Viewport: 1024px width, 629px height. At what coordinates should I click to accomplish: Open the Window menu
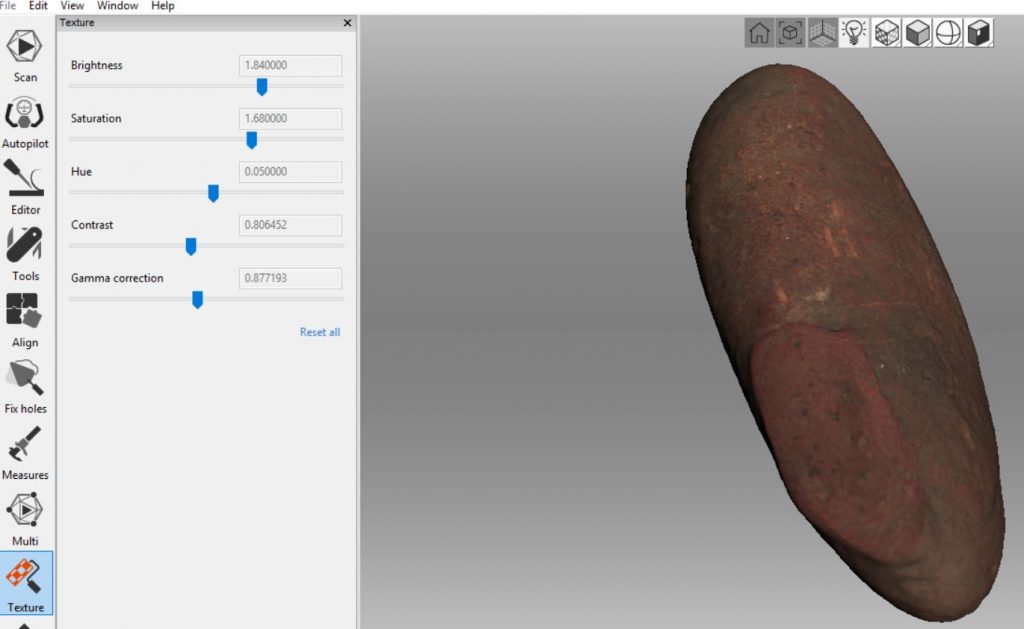pos(117,6)
